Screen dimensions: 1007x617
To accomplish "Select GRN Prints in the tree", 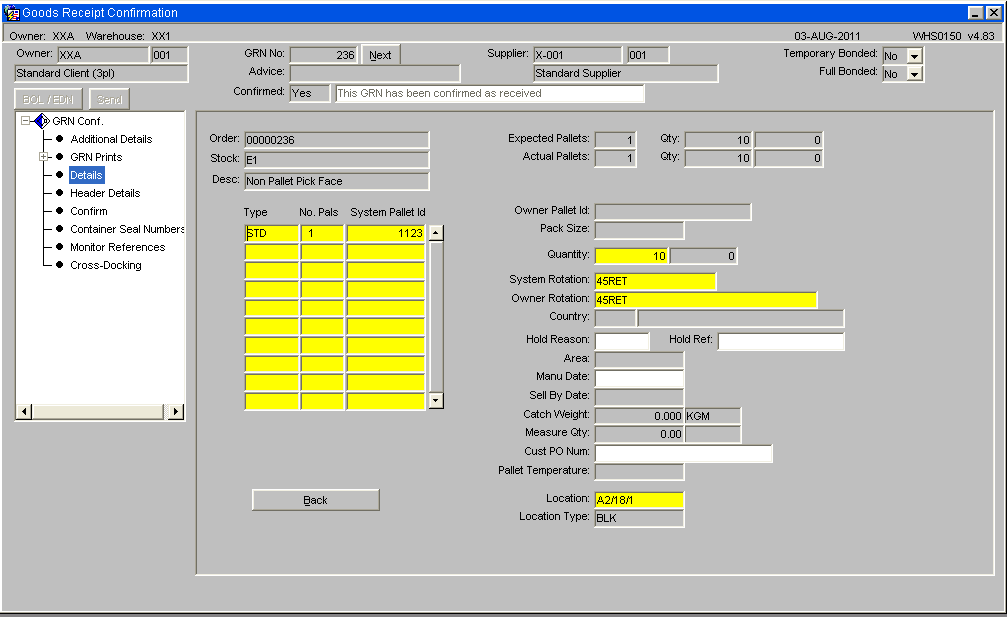I will 96,157.
